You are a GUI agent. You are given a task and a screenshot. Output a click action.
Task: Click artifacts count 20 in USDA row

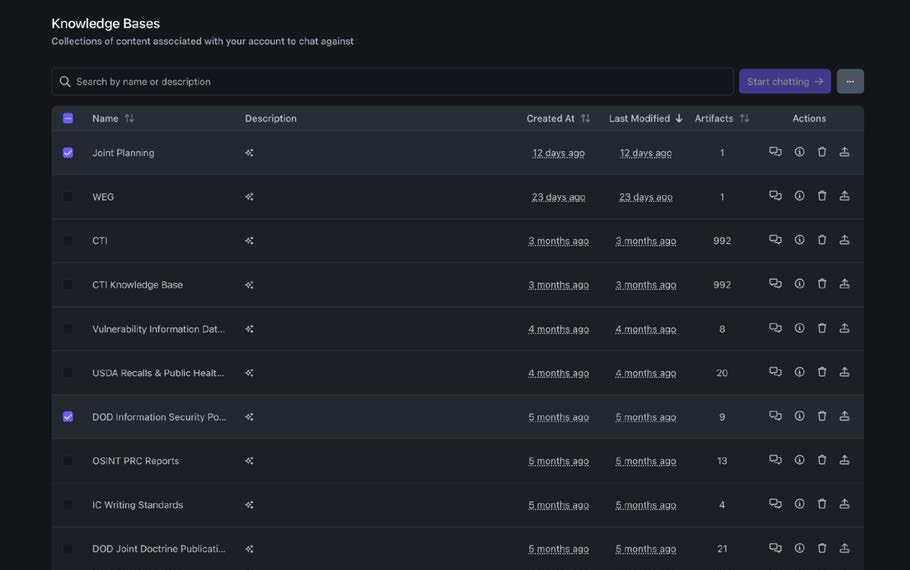click(x=722, y=373)
